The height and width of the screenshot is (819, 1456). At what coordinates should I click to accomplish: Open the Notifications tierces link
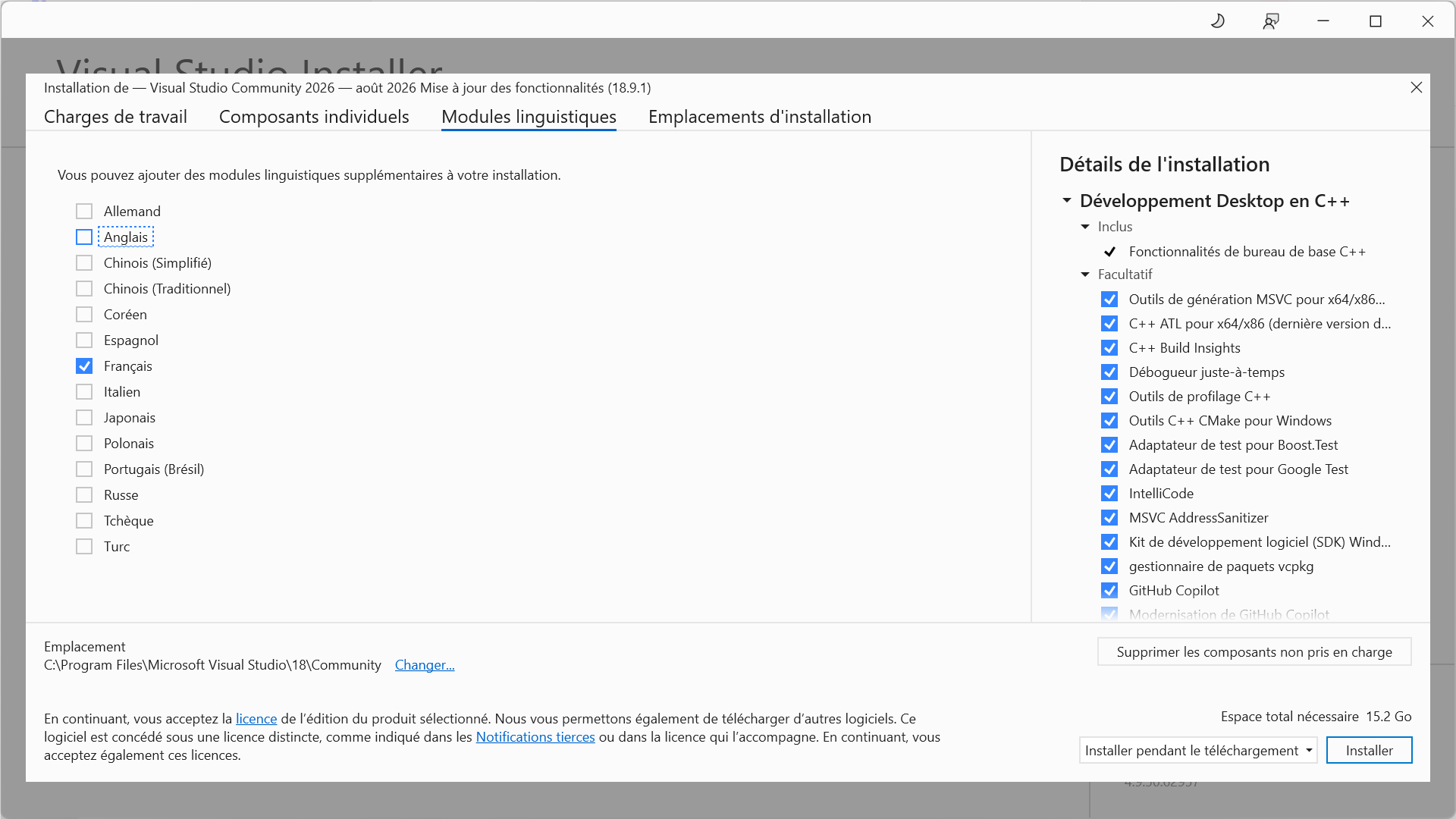click(x=535, y=737)
